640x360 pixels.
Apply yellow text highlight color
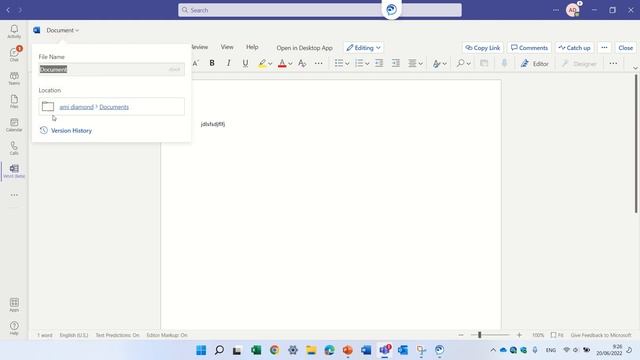pos(262,63)
